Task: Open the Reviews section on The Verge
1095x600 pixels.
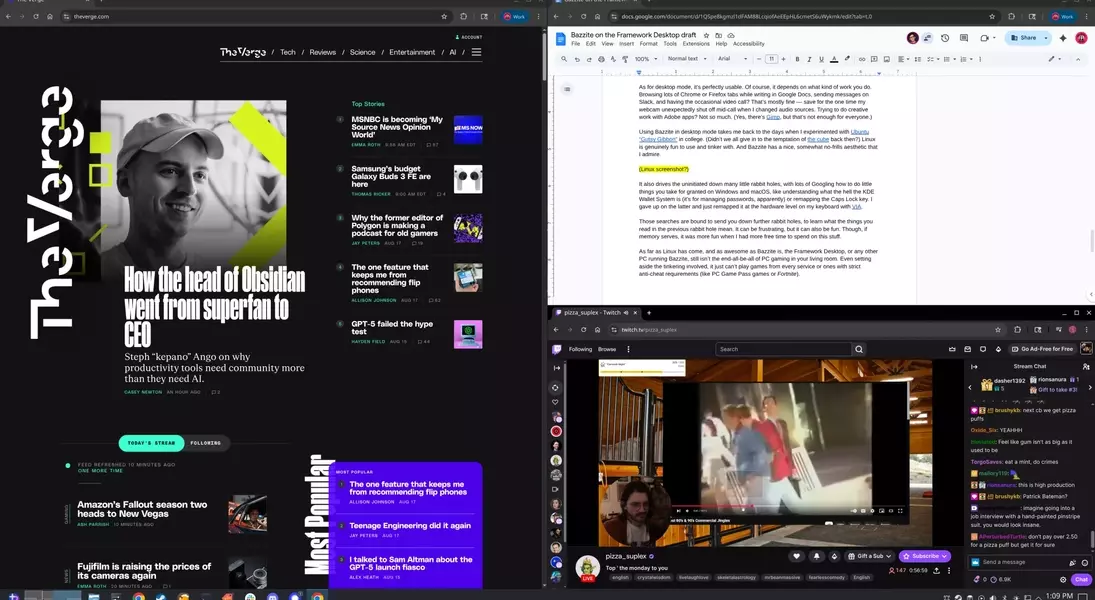Action: [322, 52]
